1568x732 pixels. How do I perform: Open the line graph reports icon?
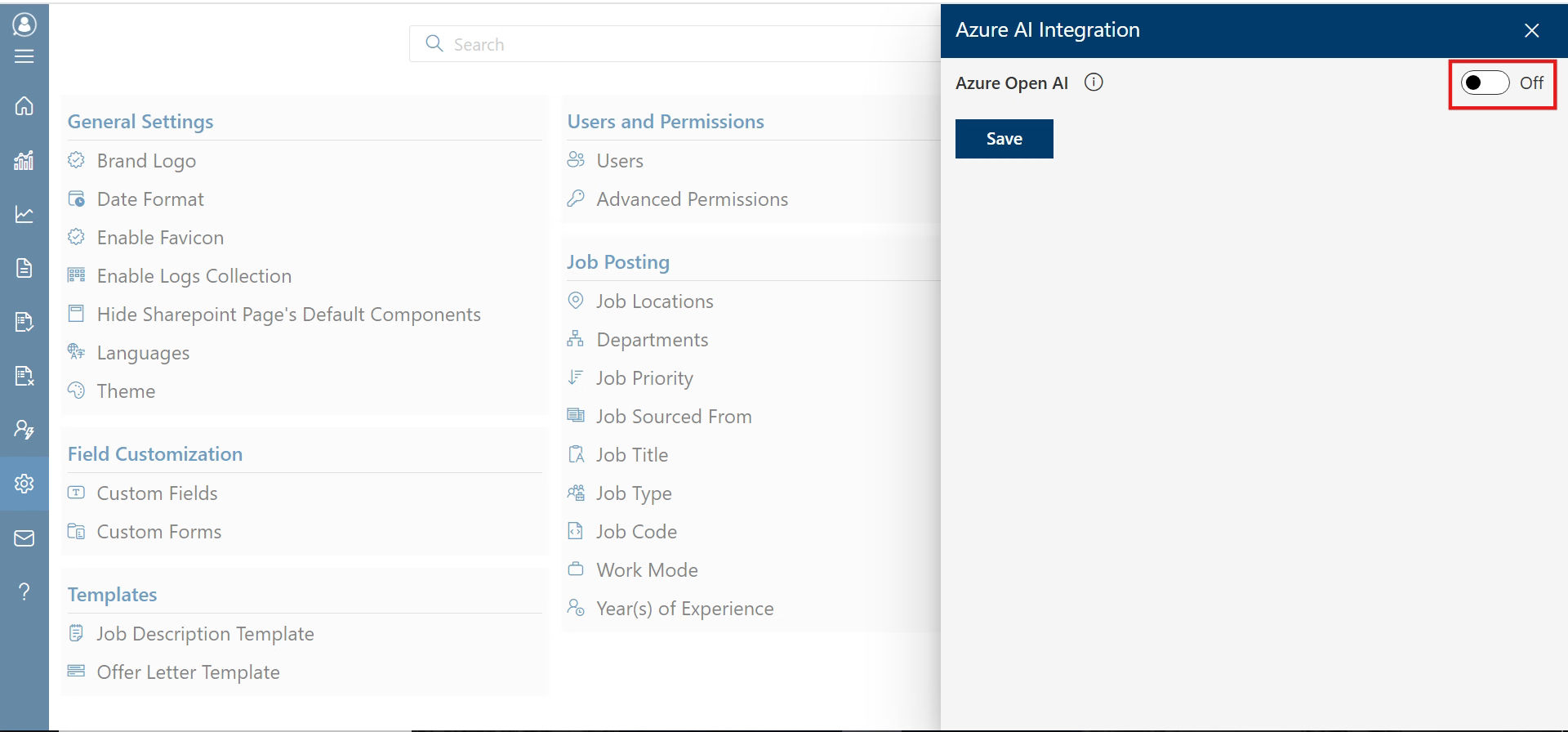tap(24, 214)
